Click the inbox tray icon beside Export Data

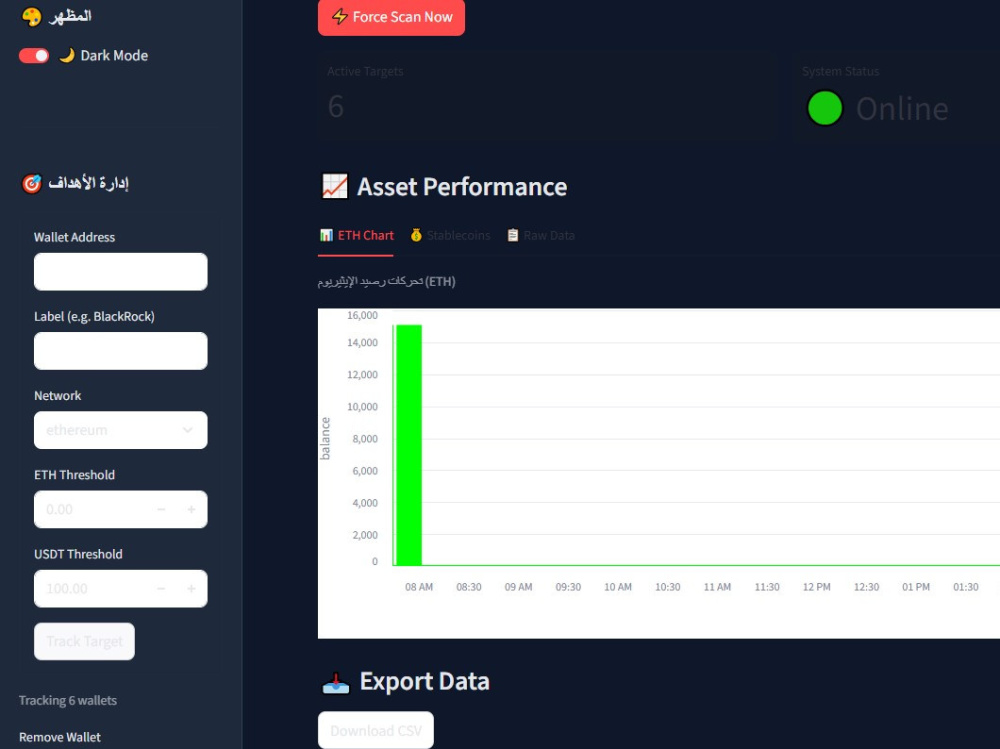pyautogui.click(x=335, y=682)
